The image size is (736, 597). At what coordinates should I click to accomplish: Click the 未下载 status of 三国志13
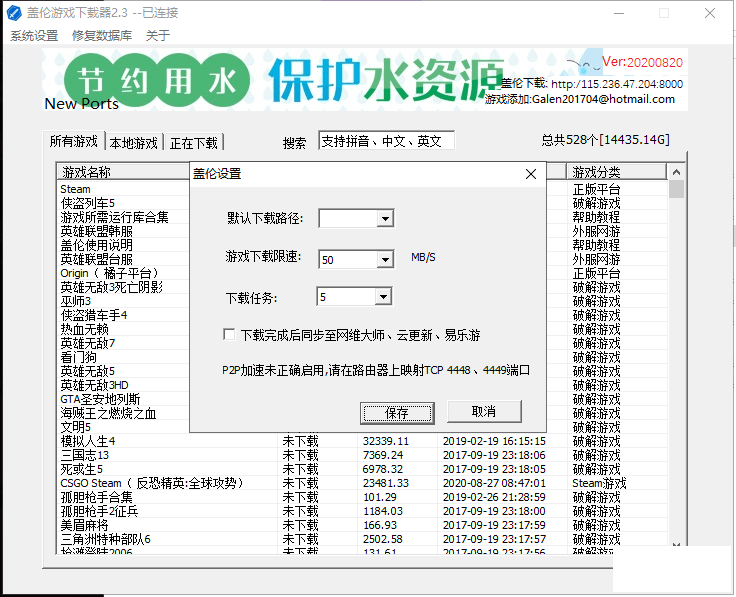click(300, 455)
